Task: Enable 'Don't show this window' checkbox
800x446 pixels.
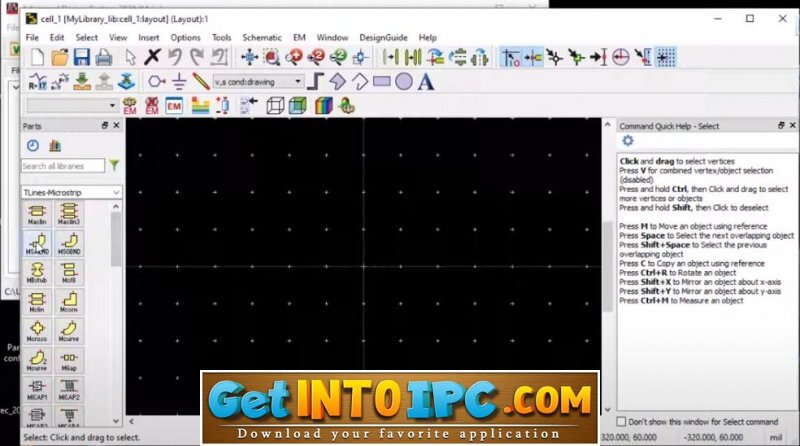Action: pyautogui.click(x=621, y=422)
